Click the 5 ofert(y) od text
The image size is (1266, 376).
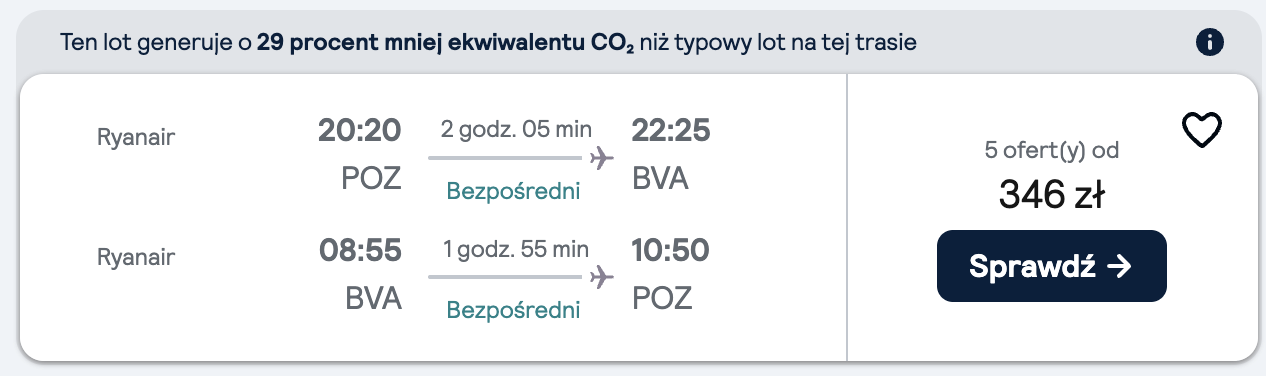click(x=1051, y=152)
